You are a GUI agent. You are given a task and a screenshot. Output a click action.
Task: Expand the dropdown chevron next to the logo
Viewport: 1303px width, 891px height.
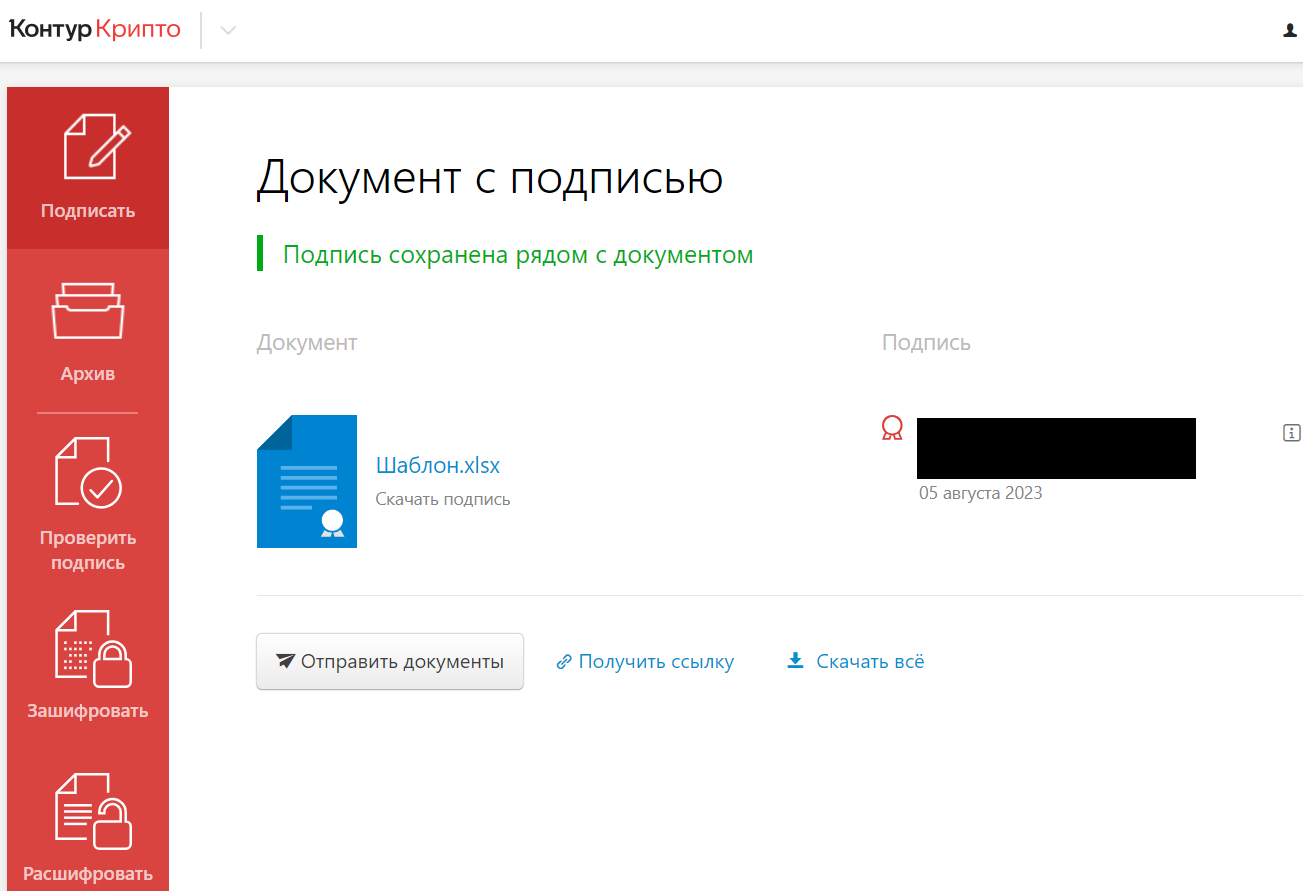[x=228, y=31]
